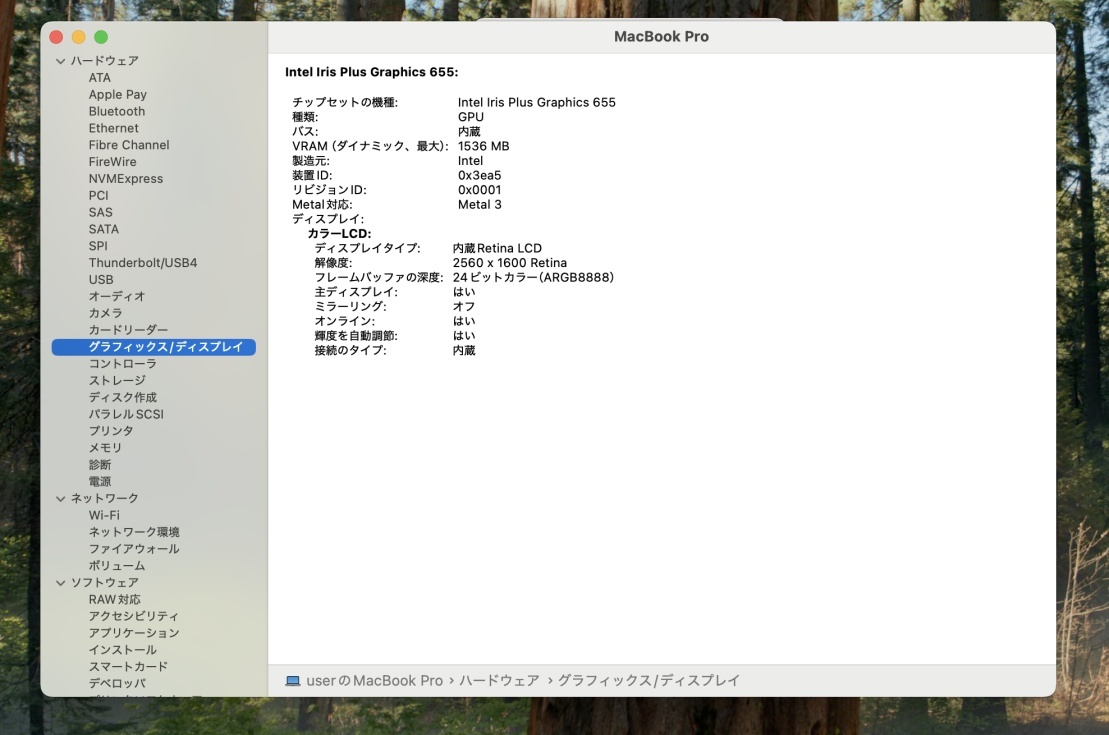This screenshot has width=1109, height=735.
Task: Select メモリ in the sidebar
Action: 105,448
